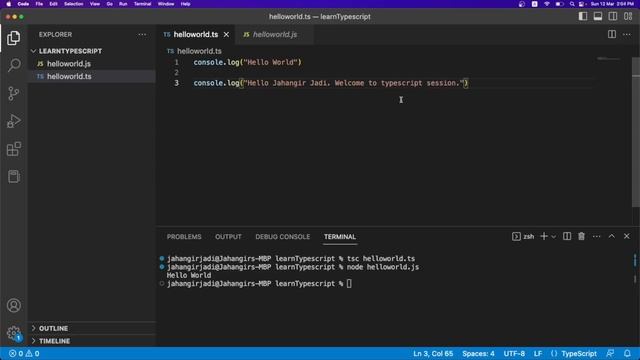Open the terminal launch profile dropdown
This screenshot has height=360, width=640.
(553, 236)
